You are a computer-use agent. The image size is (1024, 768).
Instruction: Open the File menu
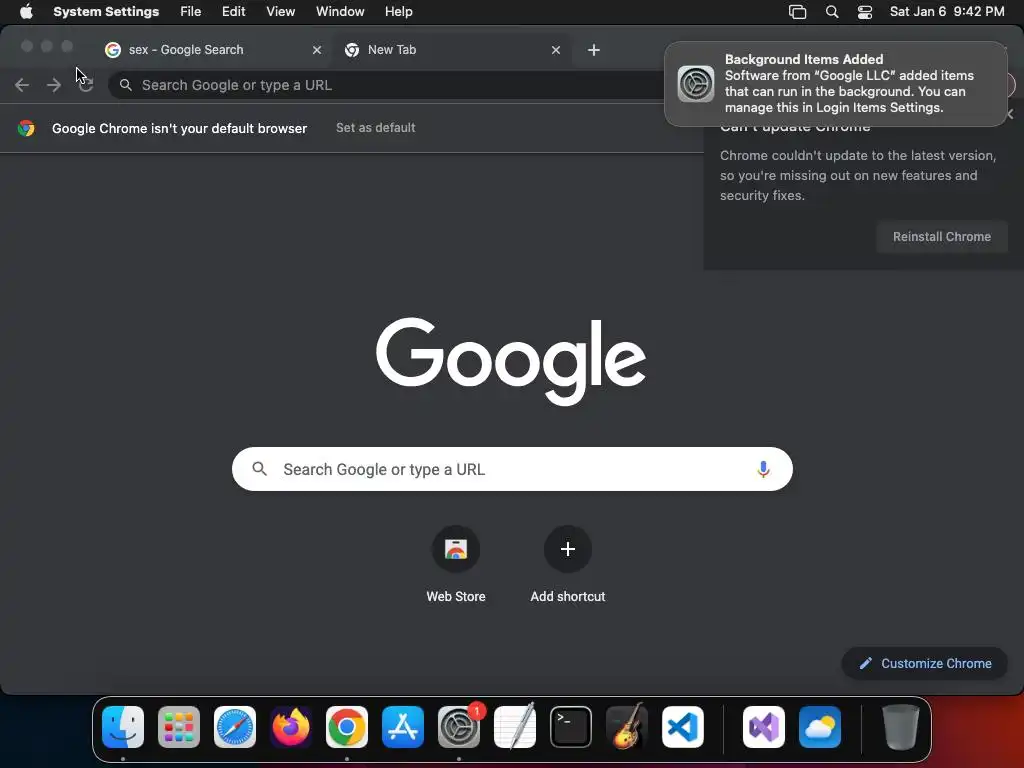(x=191, y=12)
